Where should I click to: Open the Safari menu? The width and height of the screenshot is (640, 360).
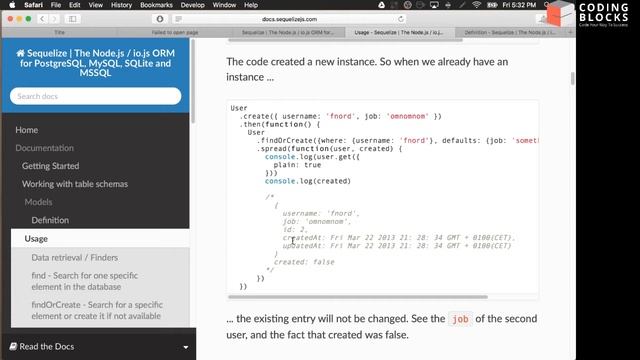33,5
